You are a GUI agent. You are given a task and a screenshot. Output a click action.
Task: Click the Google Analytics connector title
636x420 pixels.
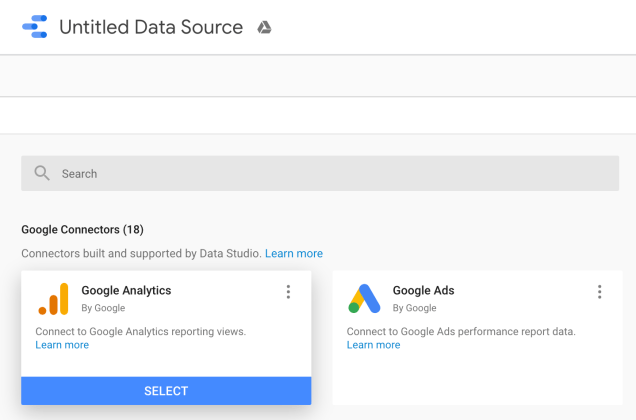tap(126, 291)
